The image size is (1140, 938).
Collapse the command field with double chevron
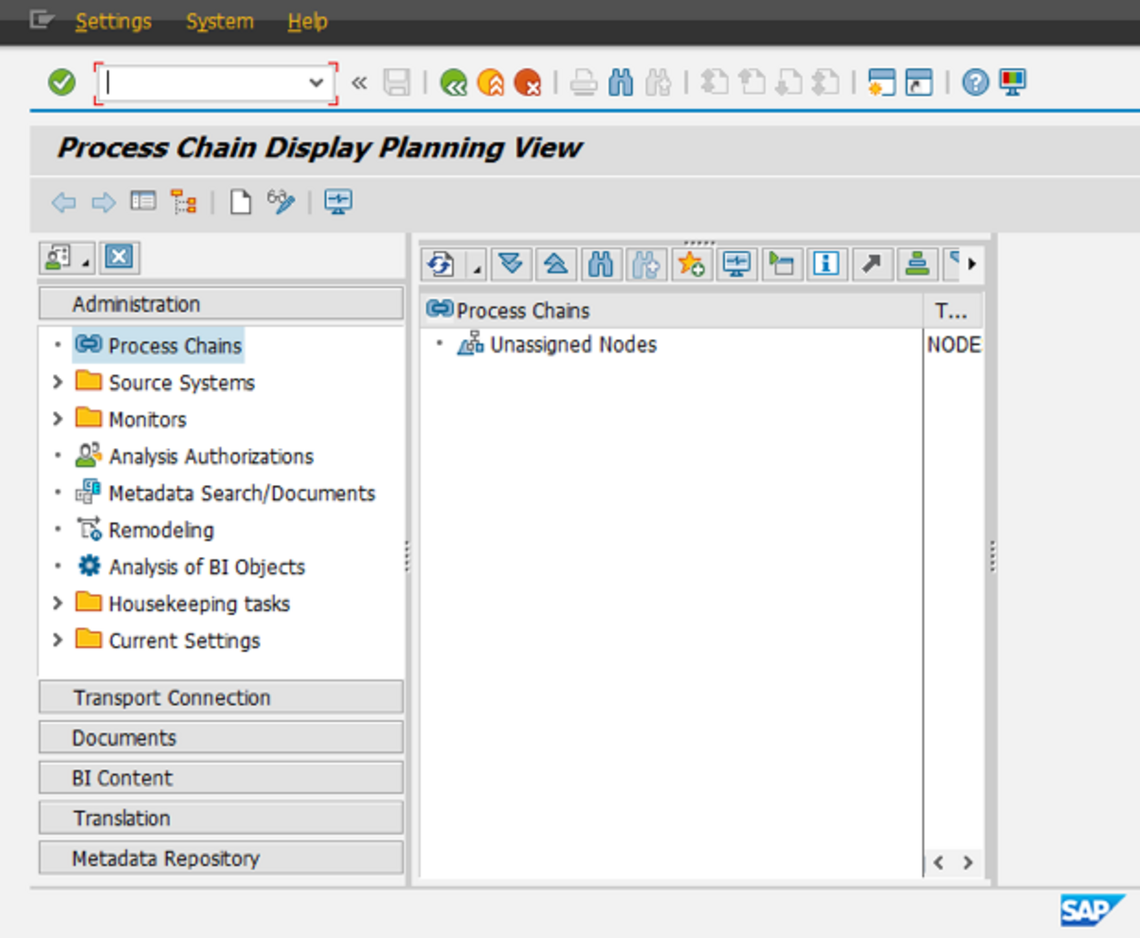pos(359,83)
